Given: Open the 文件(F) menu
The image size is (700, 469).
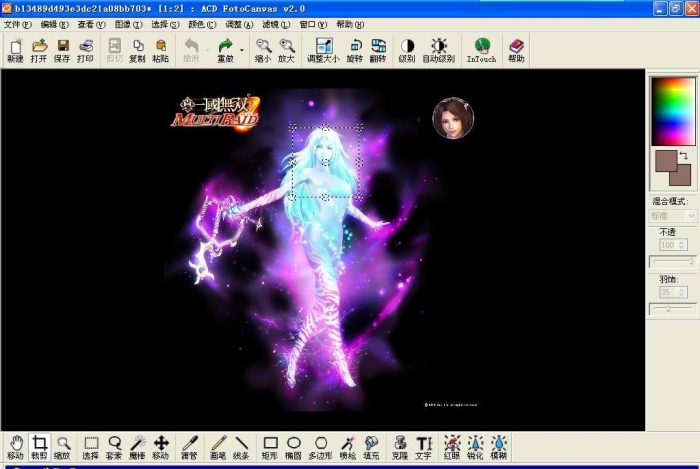Looking at the screenshot, I should point(17,25).
